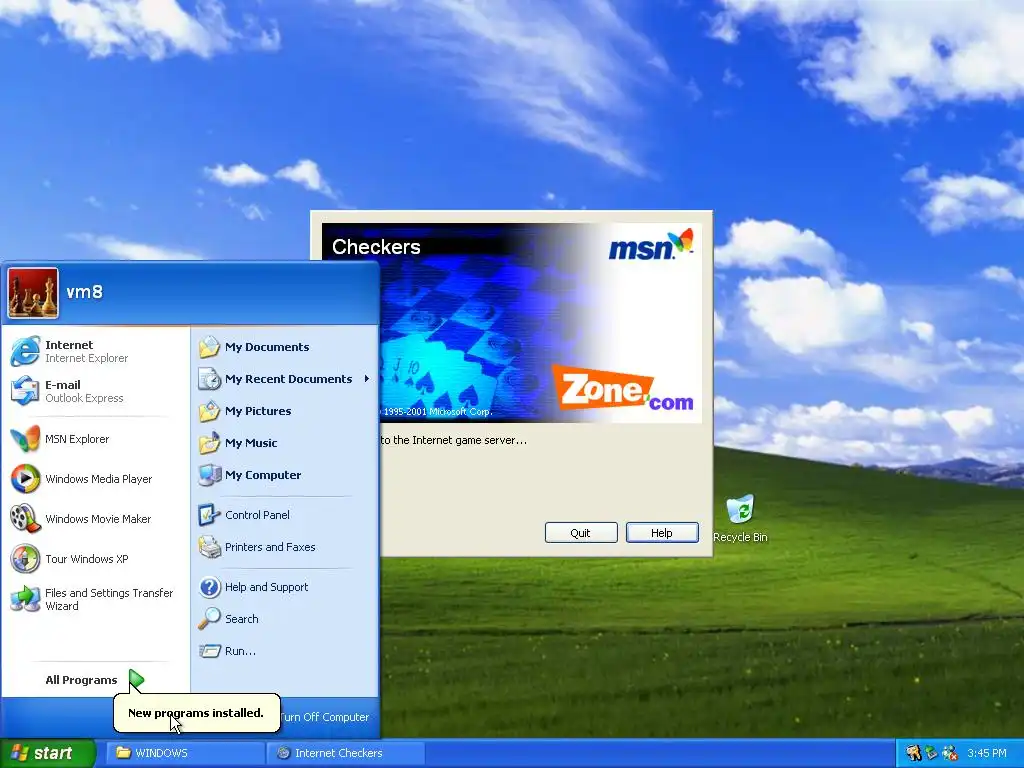Click the first system tray icon
The image size is (1024, 768).
[x=913, y=753]
